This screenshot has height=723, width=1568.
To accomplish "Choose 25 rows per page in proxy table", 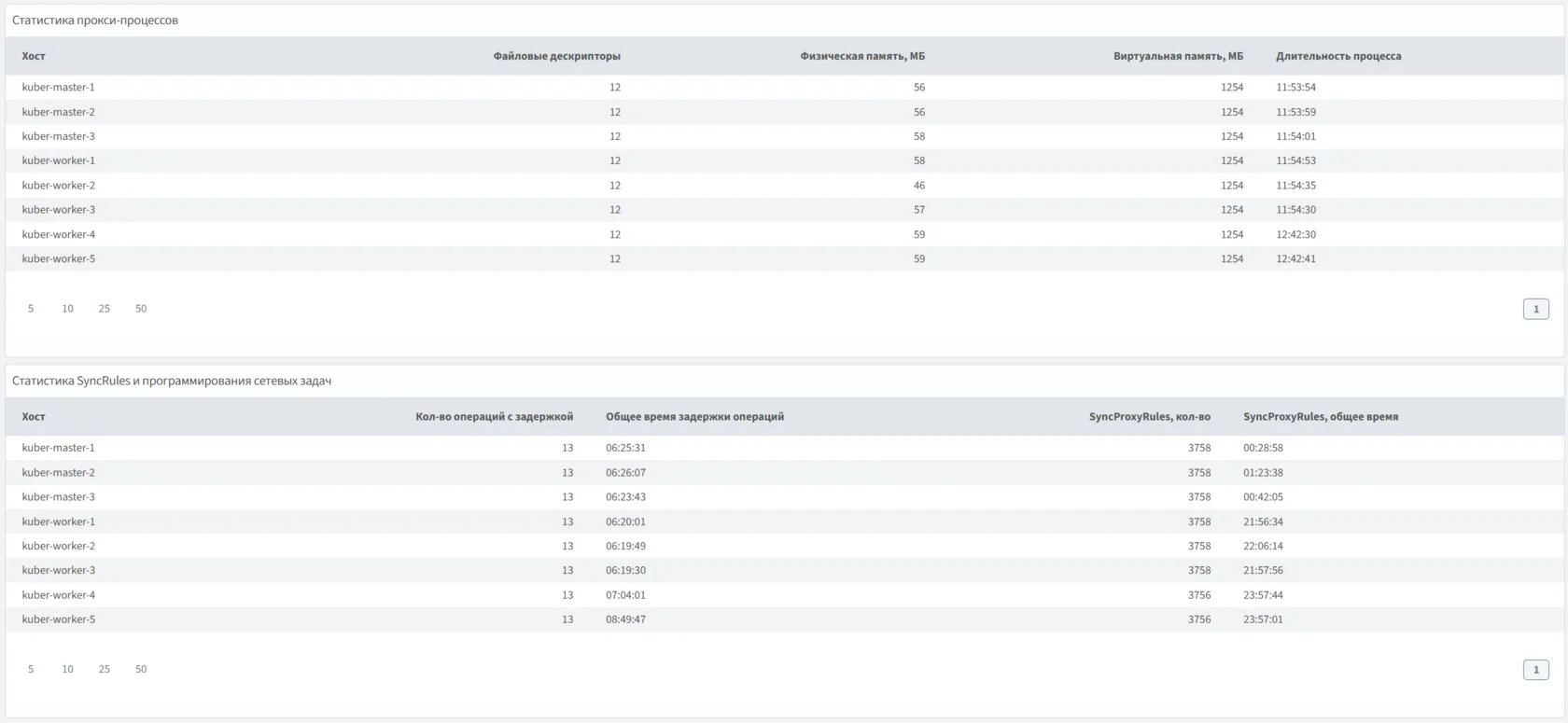I will [105, 309].
